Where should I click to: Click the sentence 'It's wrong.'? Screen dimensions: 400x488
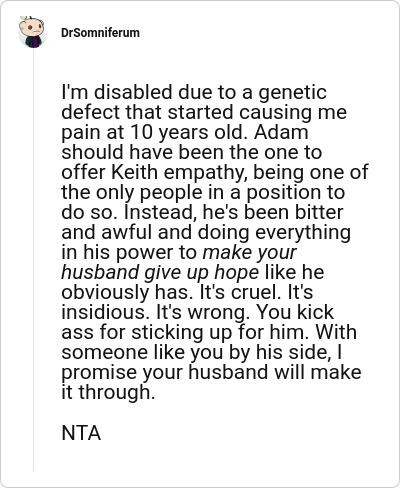[203, 312]
